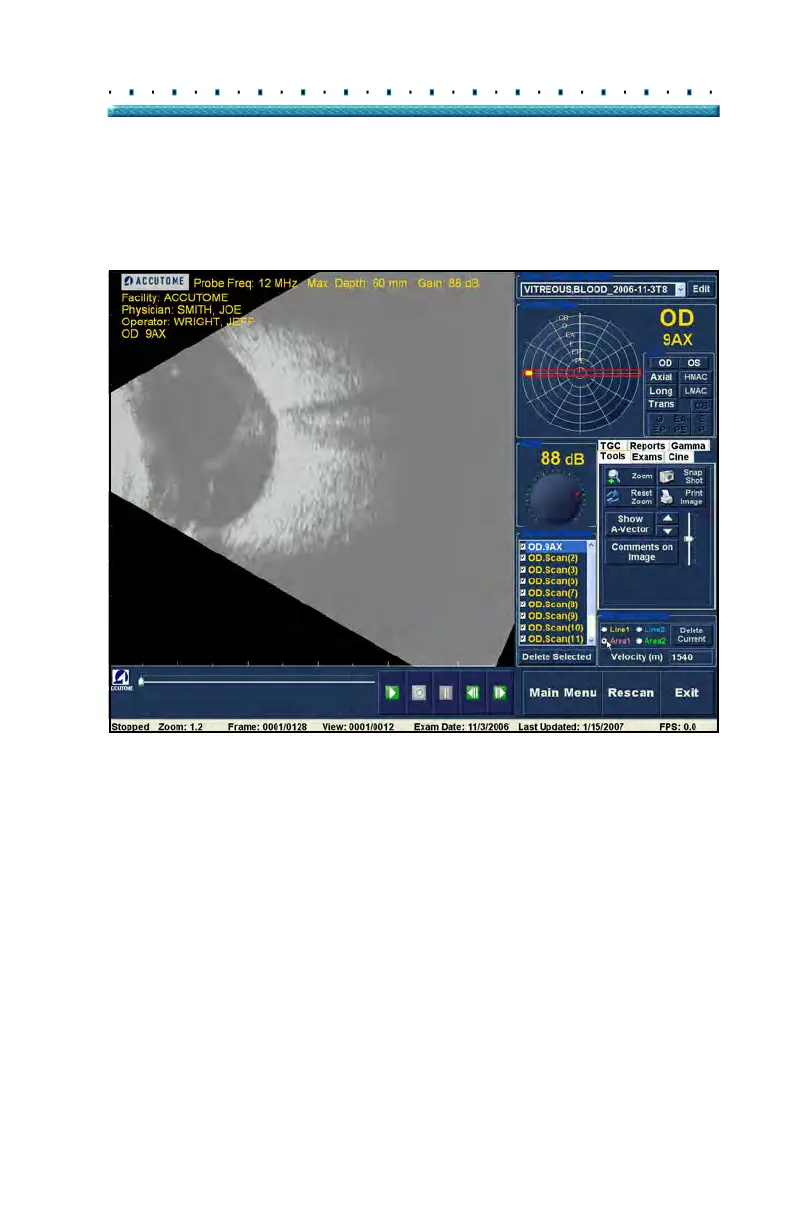
Task: Click the Show A-Vector button
Action: click(x=630, y=525)
